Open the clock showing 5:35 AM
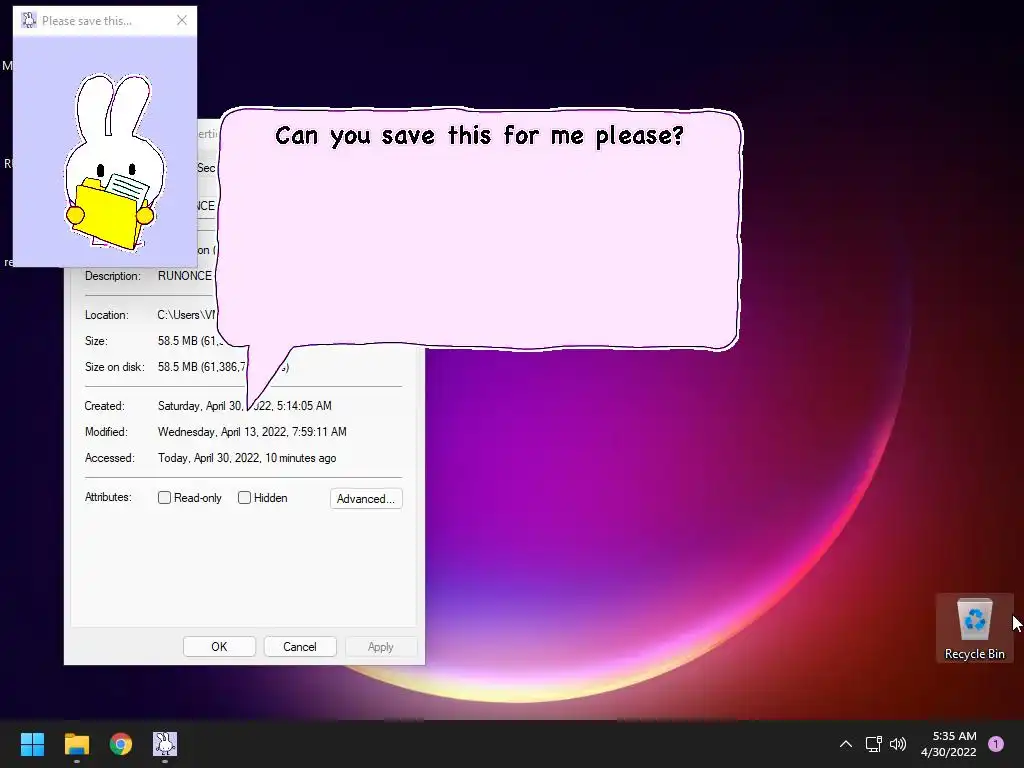Viewport: 1024px width, 768px height. pyautogui.click(x=948, y=744)
